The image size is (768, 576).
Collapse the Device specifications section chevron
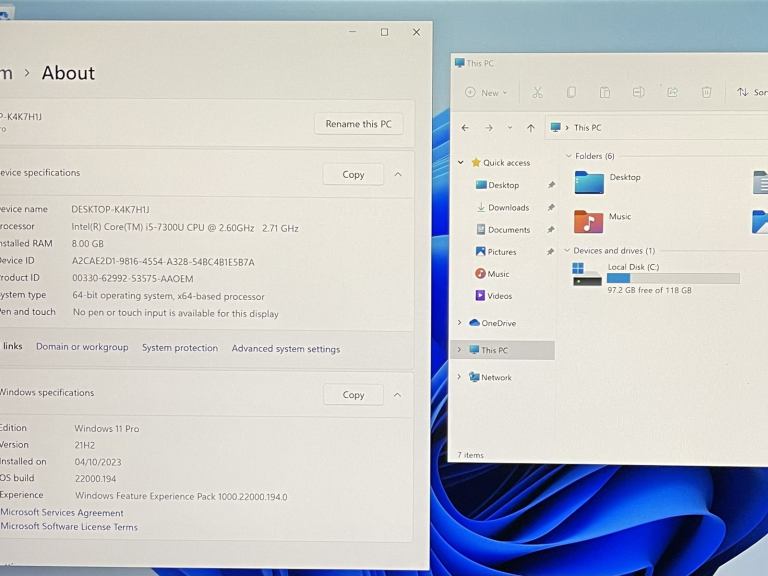(x=398, y=174)
